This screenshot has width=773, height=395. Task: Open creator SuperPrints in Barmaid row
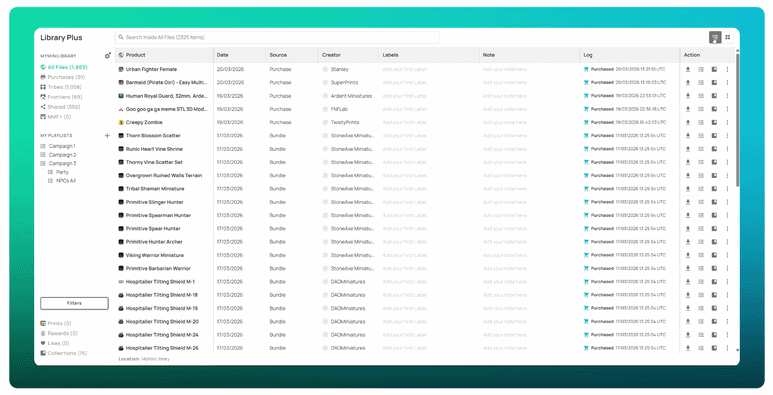[x=344, y=83]
